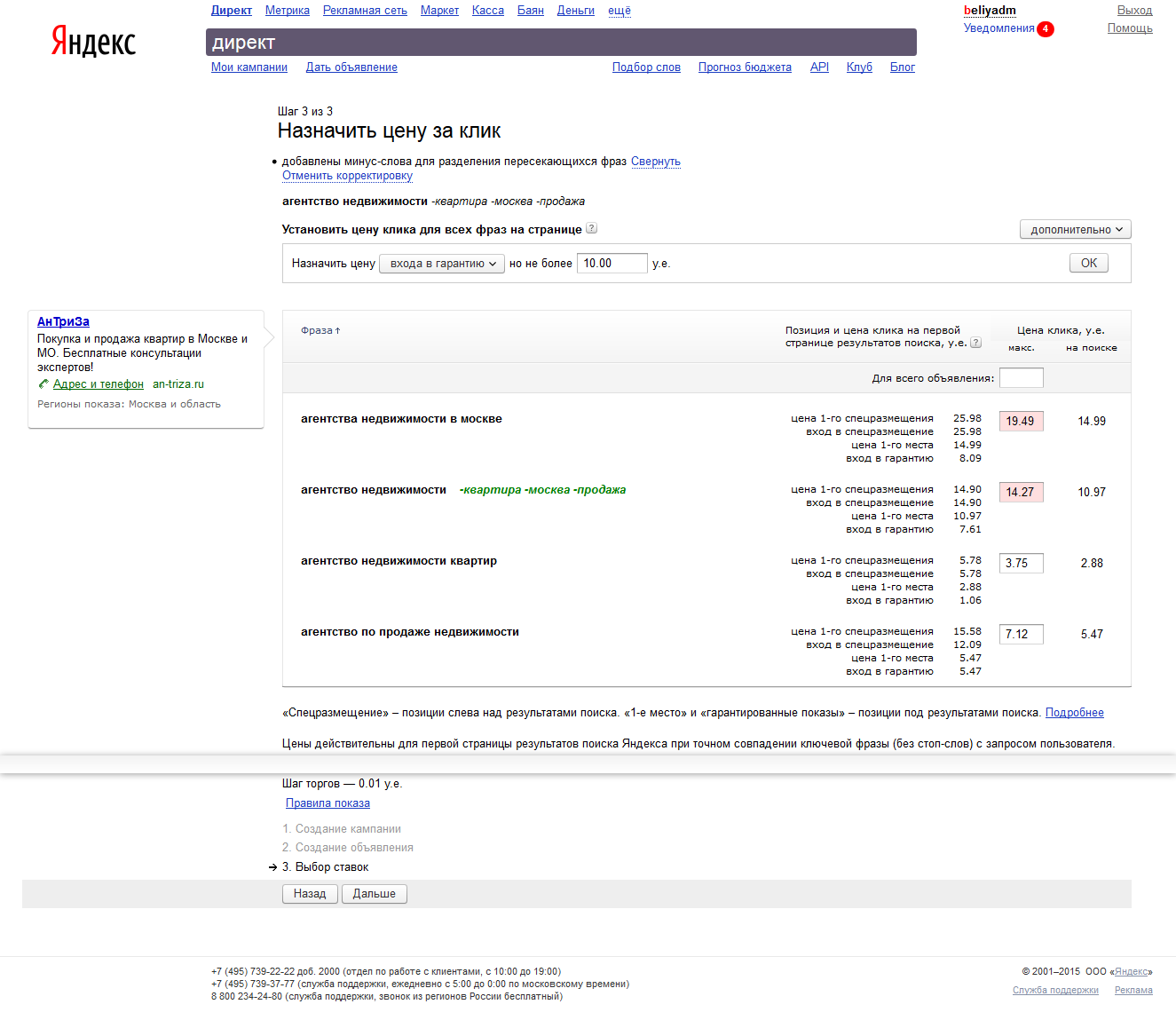The width and height of the screenshot is (1176, 1020).
Task: Select phrase 'агентство по продаже недвижимости'
Action: pyautogui.click(x=410, y=632)
